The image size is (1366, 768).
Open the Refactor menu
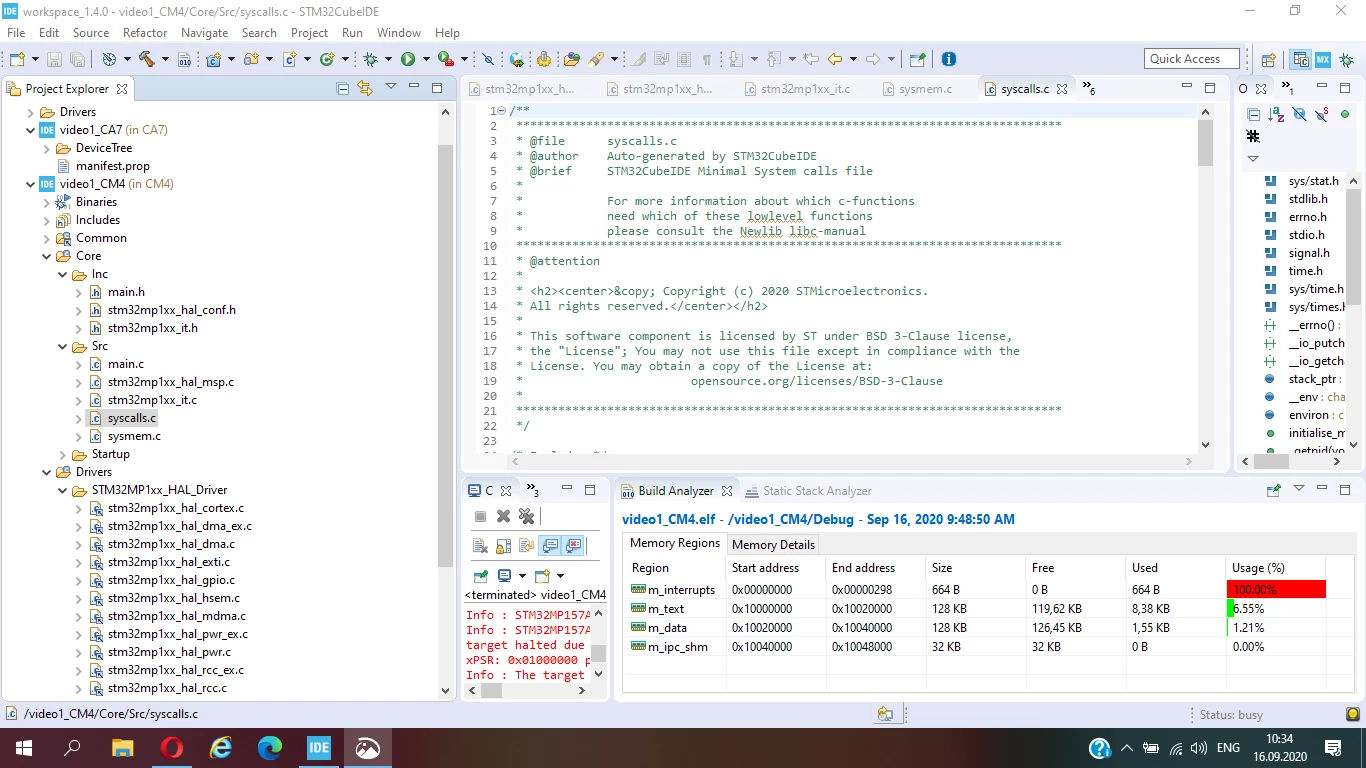pyautogui.click(x=145, y=33)
